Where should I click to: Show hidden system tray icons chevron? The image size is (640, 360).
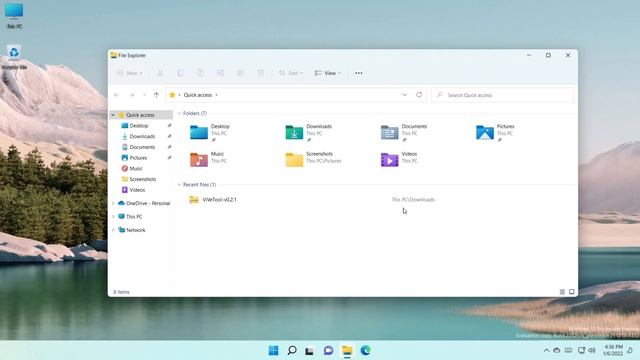[546, 350]
